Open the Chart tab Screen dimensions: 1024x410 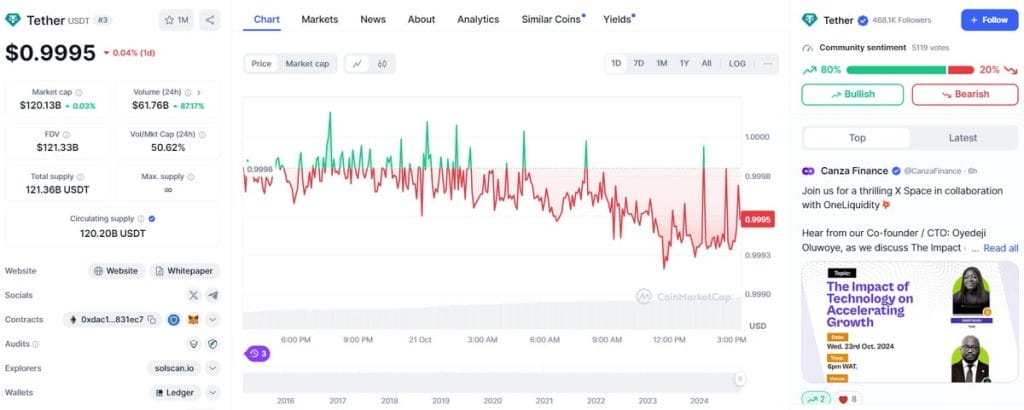(266, 20)
